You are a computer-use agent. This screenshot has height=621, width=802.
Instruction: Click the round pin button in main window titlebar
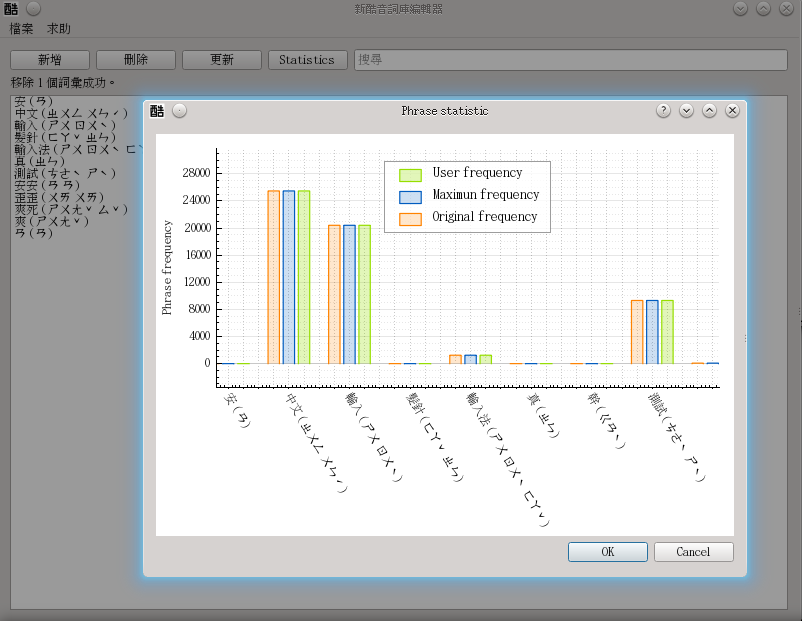coord(33,9)
